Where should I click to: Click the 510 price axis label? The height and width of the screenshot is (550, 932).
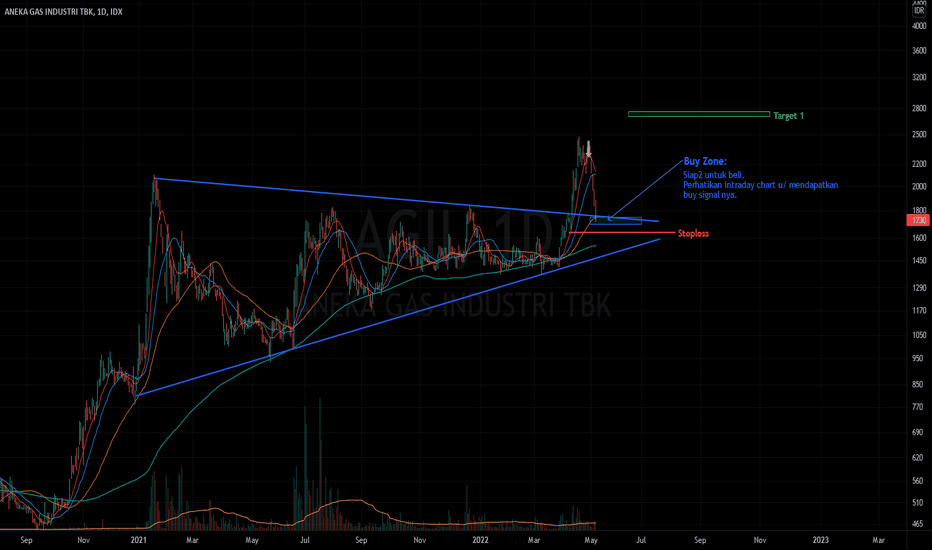tap(919, 502)
